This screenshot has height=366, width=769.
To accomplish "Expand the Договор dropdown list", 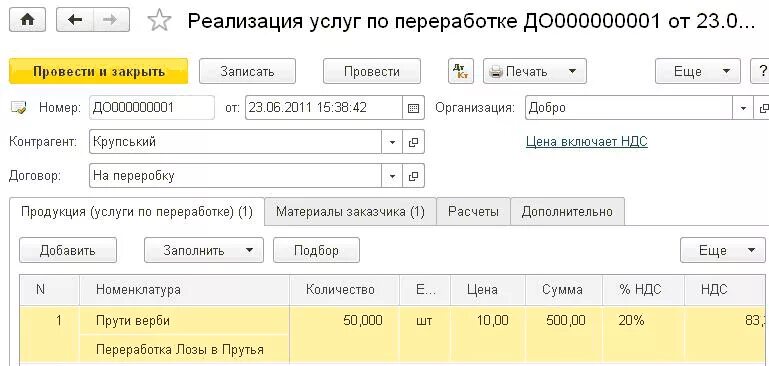I will pyautogui.click(x=392, y=176).
